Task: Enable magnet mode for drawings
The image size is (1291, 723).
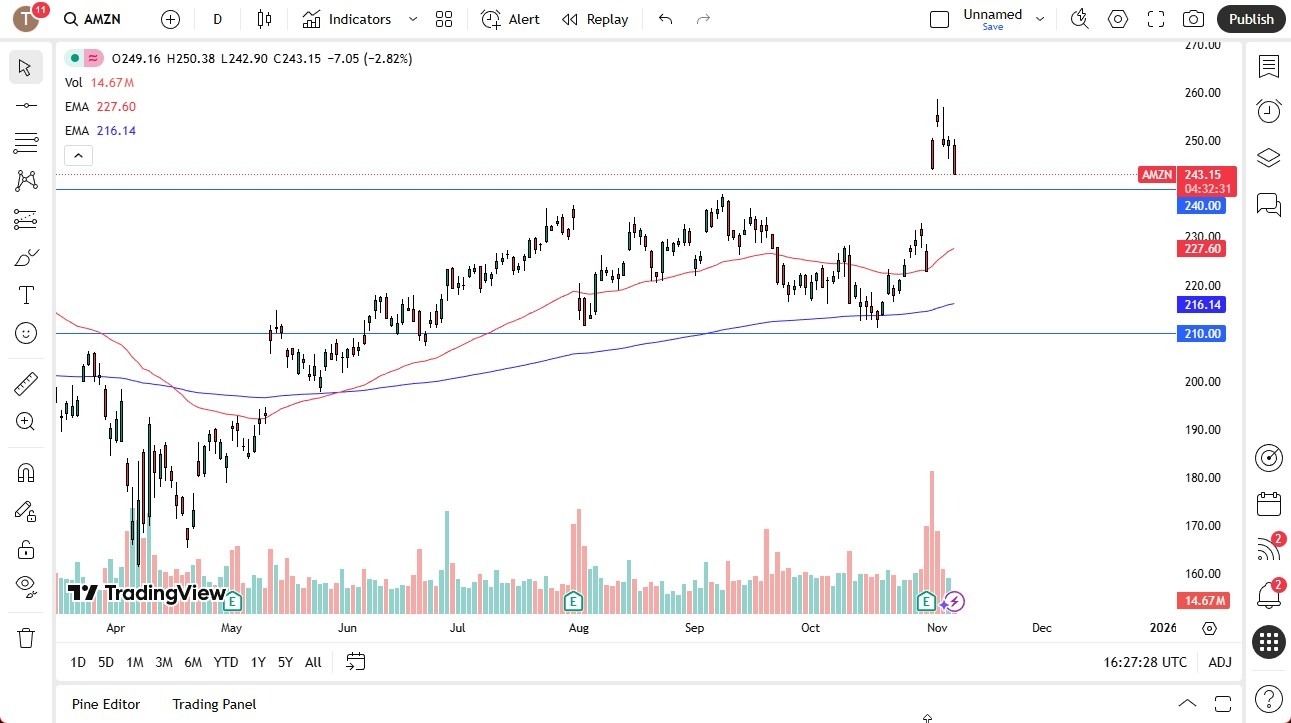Action: 26,472
